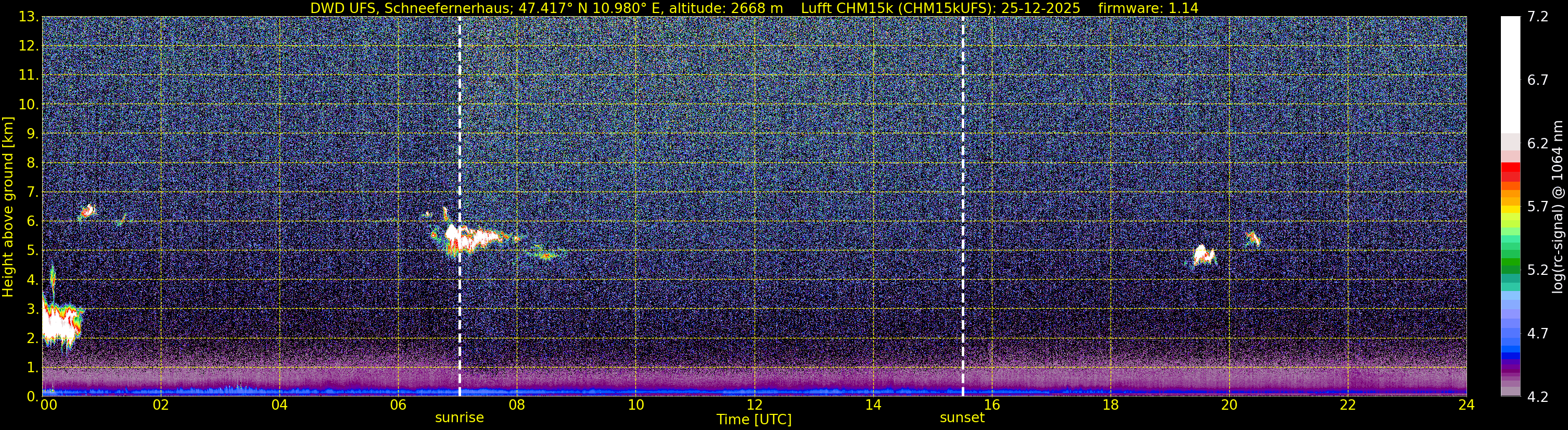Click the time axis tick '00'
This screenshot has width=1568, height=430.
click(48, 406)
